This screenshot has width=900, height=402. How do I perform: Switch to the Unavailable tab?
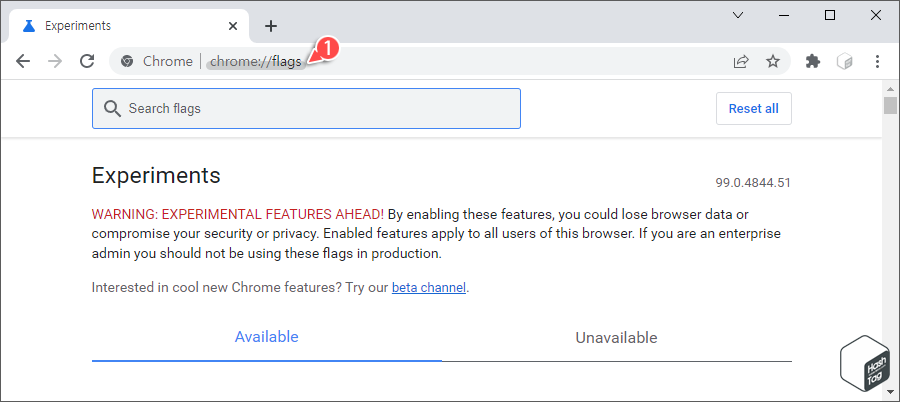[x=616, y=338]
